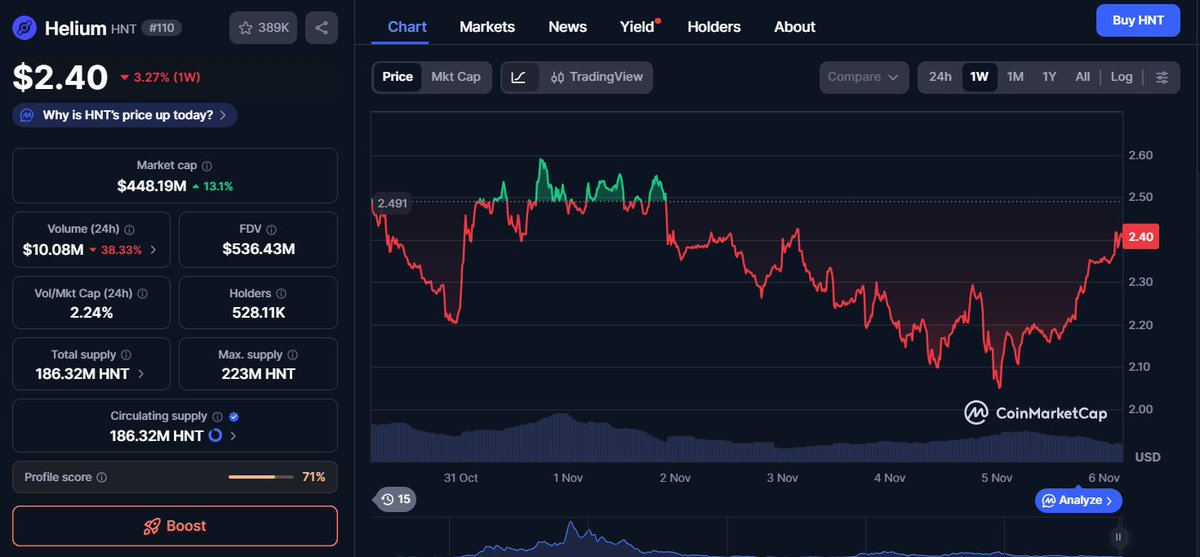Expand Volume (24h) details chevron
This screenshot has height=557, width=1200.
[x=152, y=250]
